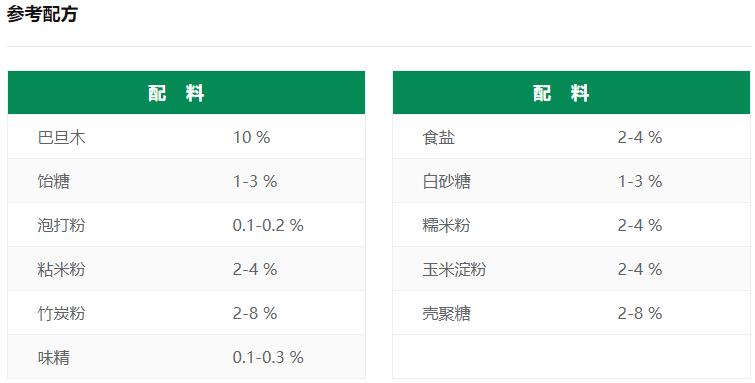Click the 壳聚糖 ingredient name

(446, 313)
